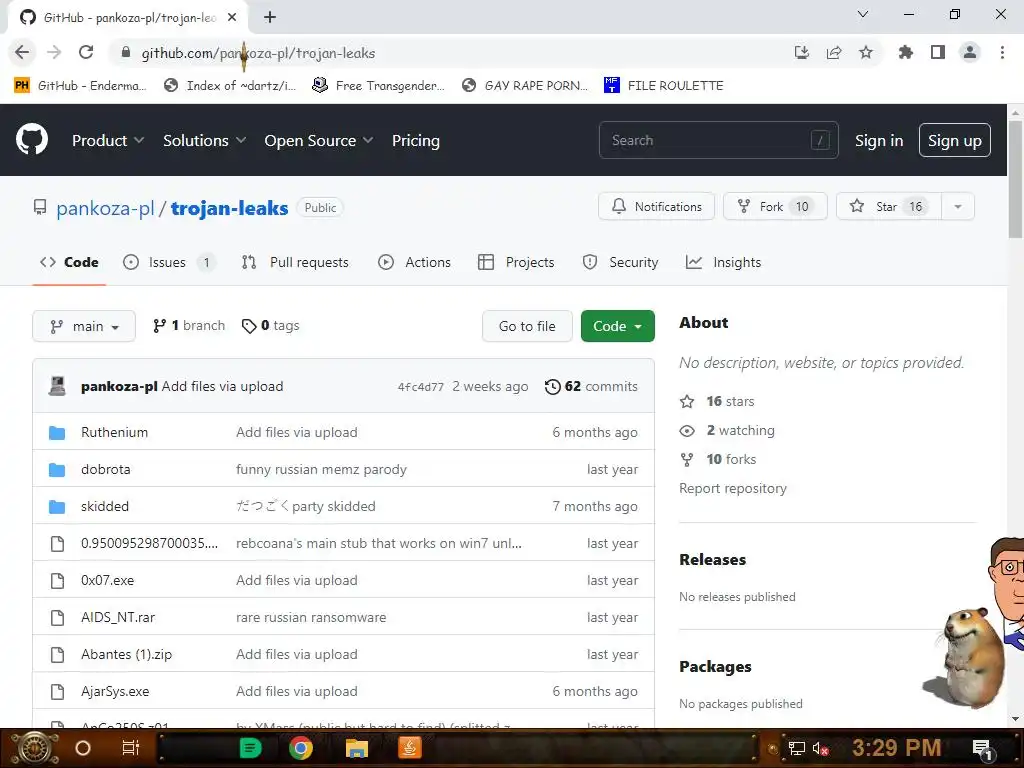Click the Go to file button
1024x768 pixels.
pos(527,326)
